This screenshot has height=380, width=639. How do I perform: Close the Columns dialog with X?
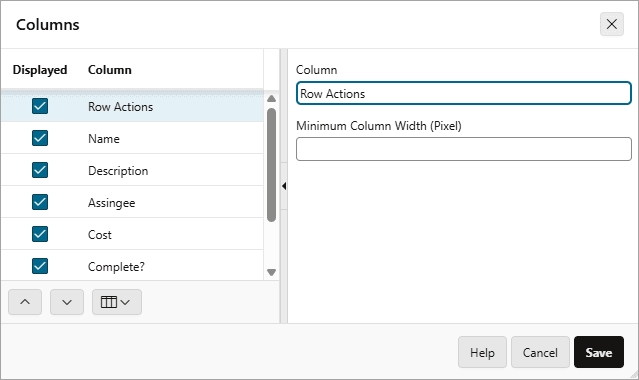coord(612,24)
